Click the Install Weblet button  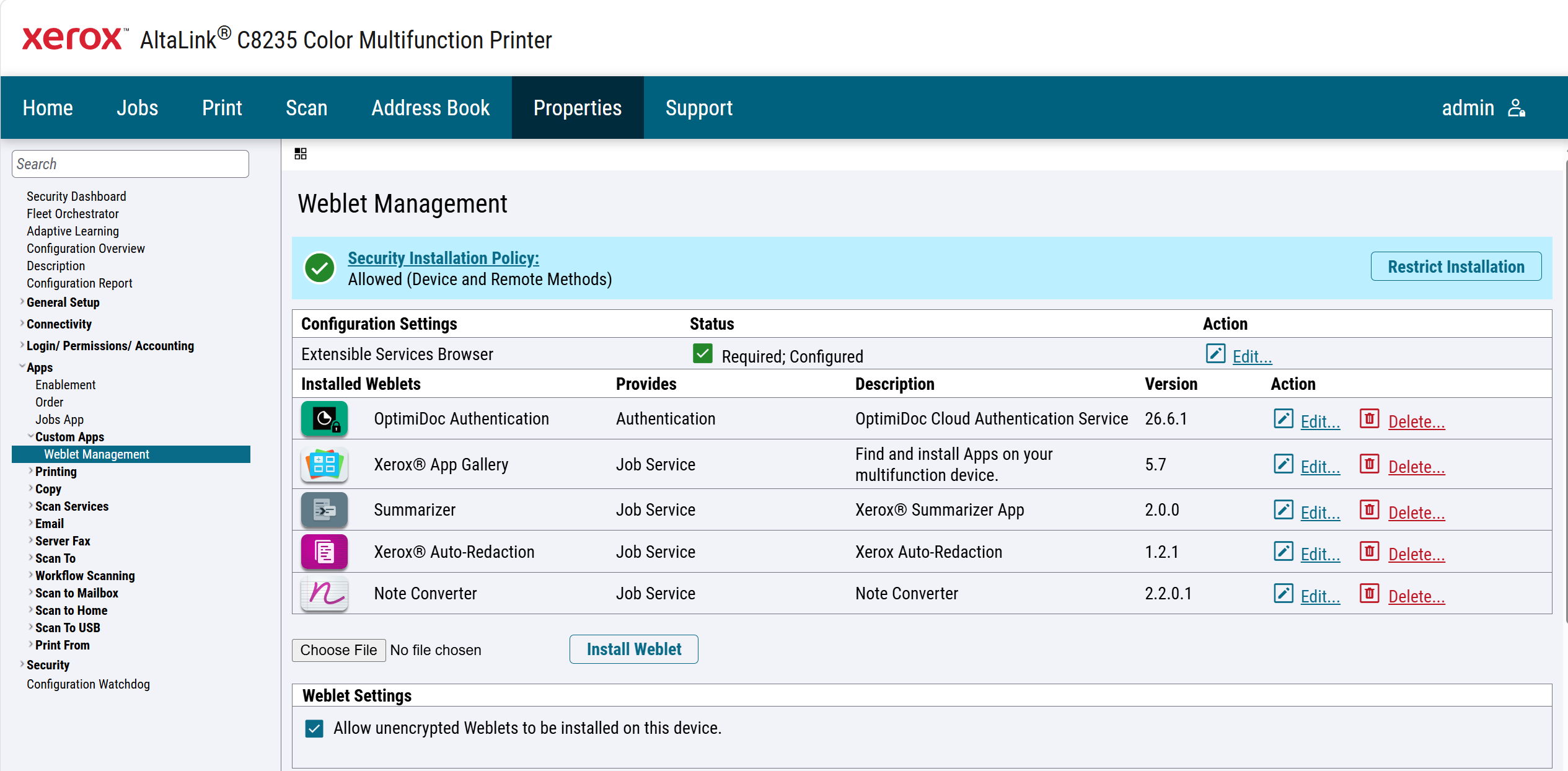pyautogui.click(x=634, y=649)
